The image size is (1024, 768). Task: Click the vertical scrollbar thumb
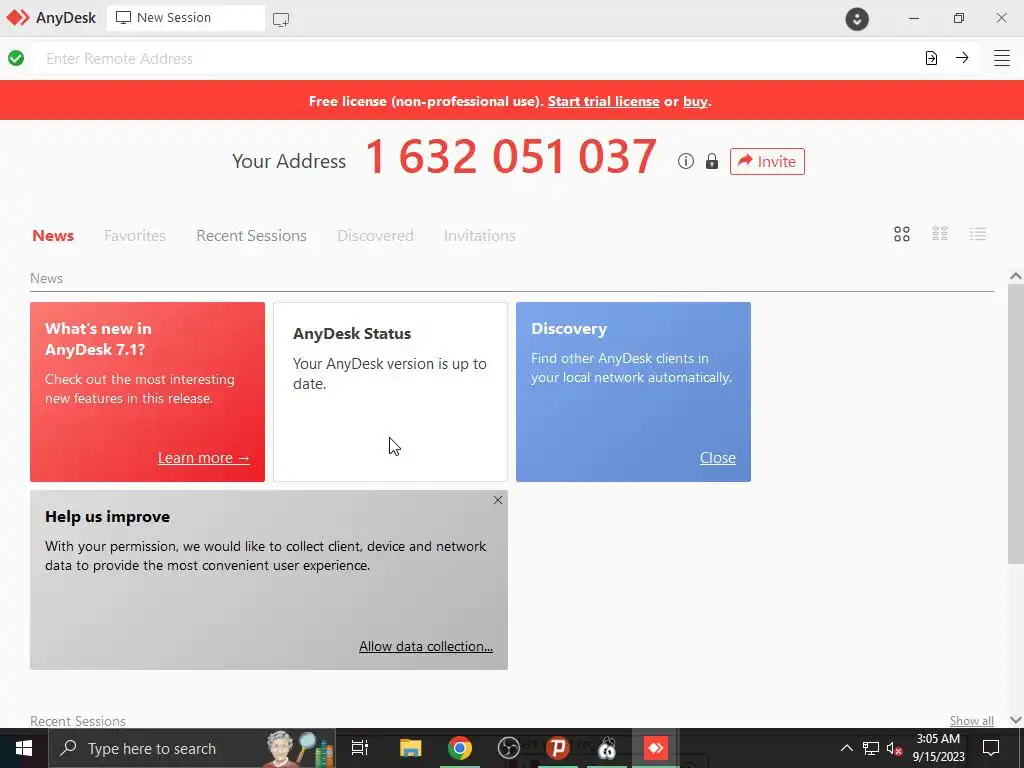[x=1016, y=424]
